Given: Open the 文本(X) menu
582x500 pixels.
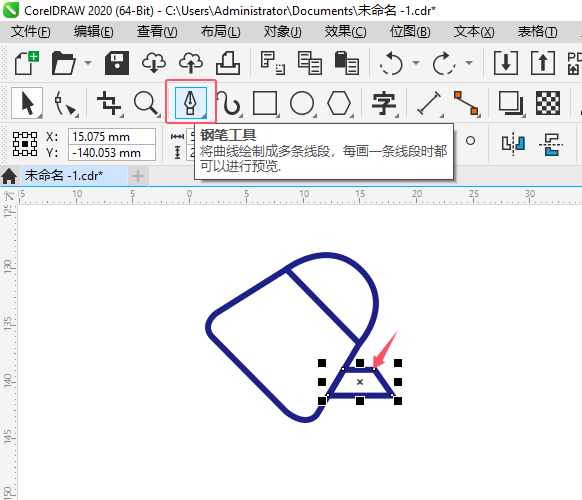Looking at the screenshot, I should [474, 32].
